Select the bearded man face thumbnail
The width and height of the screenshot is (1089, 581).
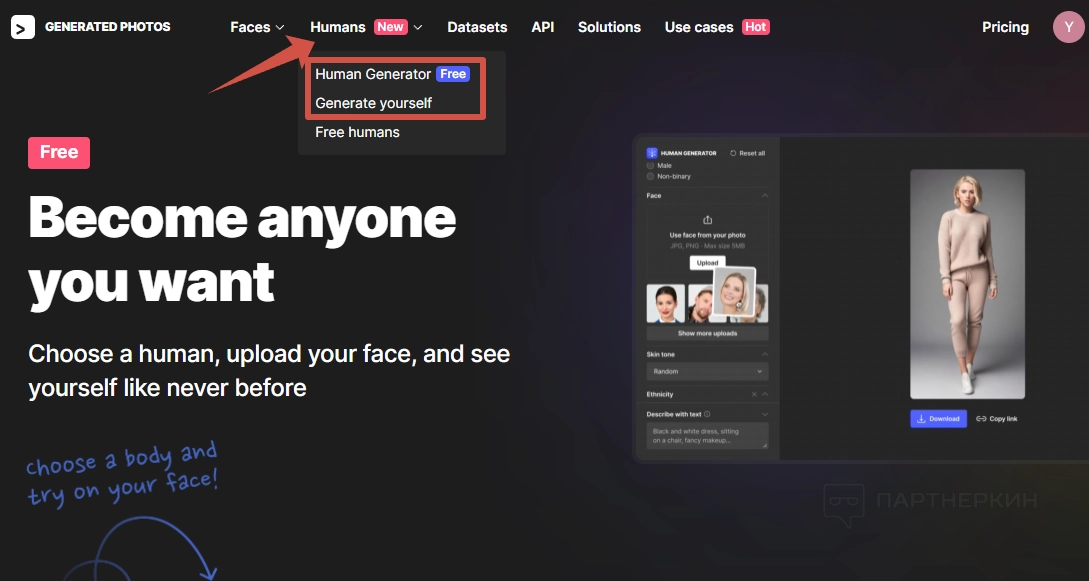click(699, 303)
